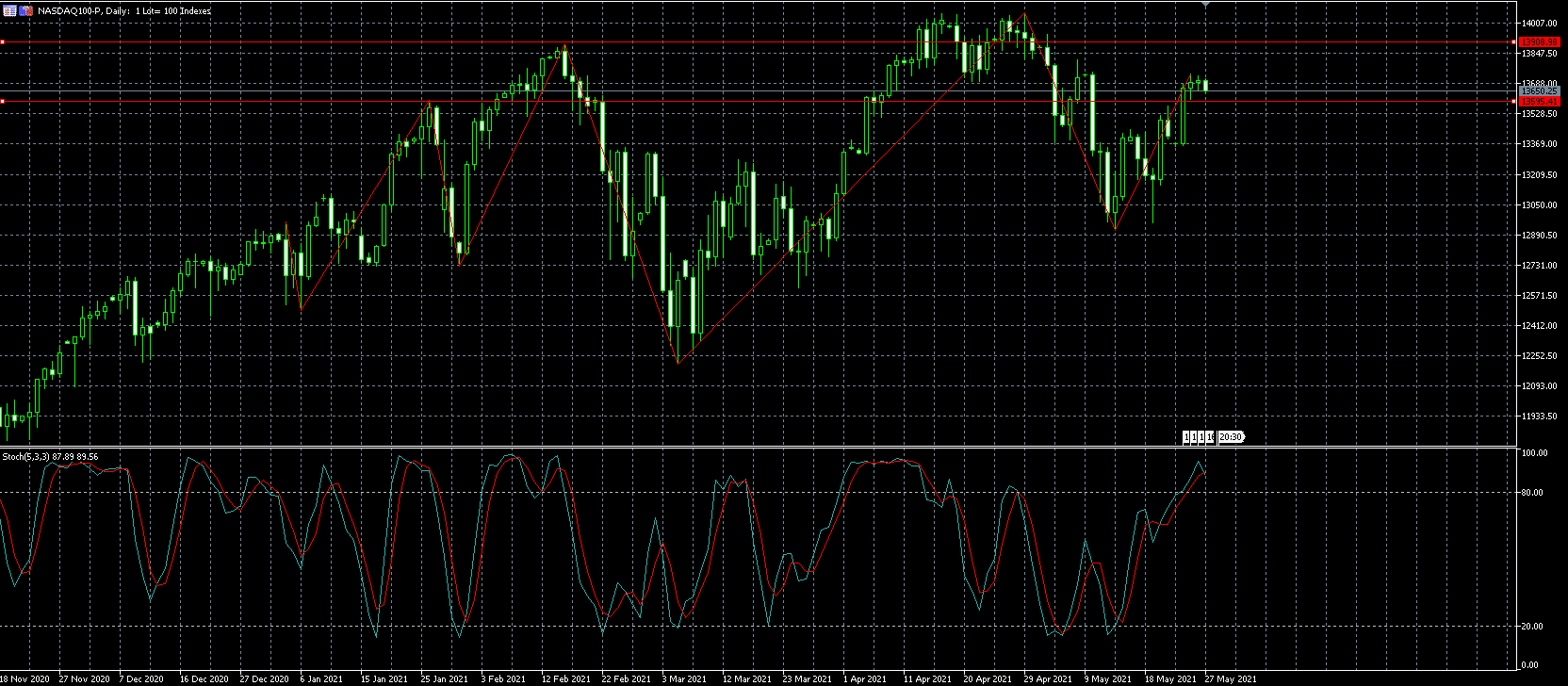Click right anchor square of the 13908.98 line

(x=1514, y=42)
